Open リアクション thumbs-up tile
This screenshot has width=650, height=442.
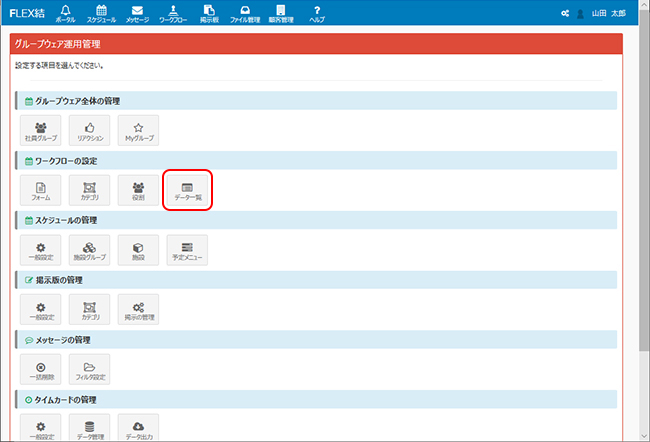[x=90, y=130]
